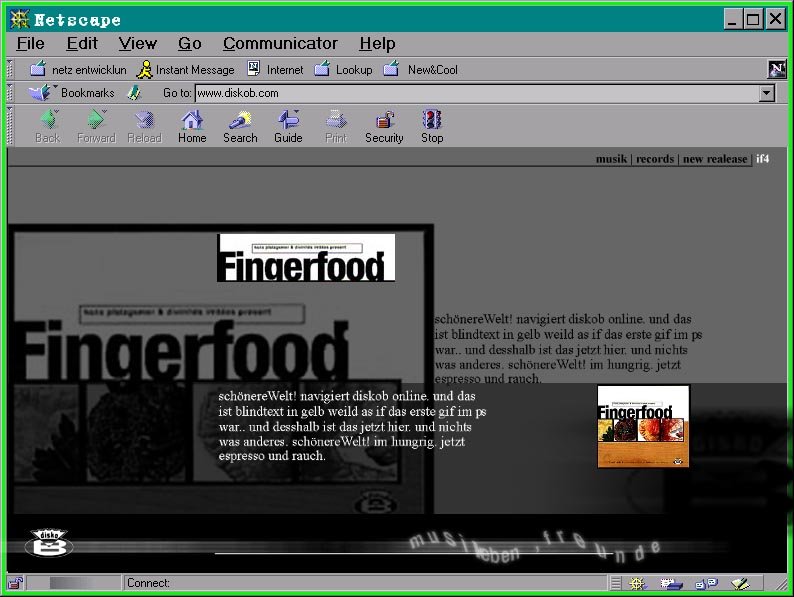Open Mailbox icon in component bar
Image resolution: width=794 pixels, height=597 pixels.
pos(671,583)
